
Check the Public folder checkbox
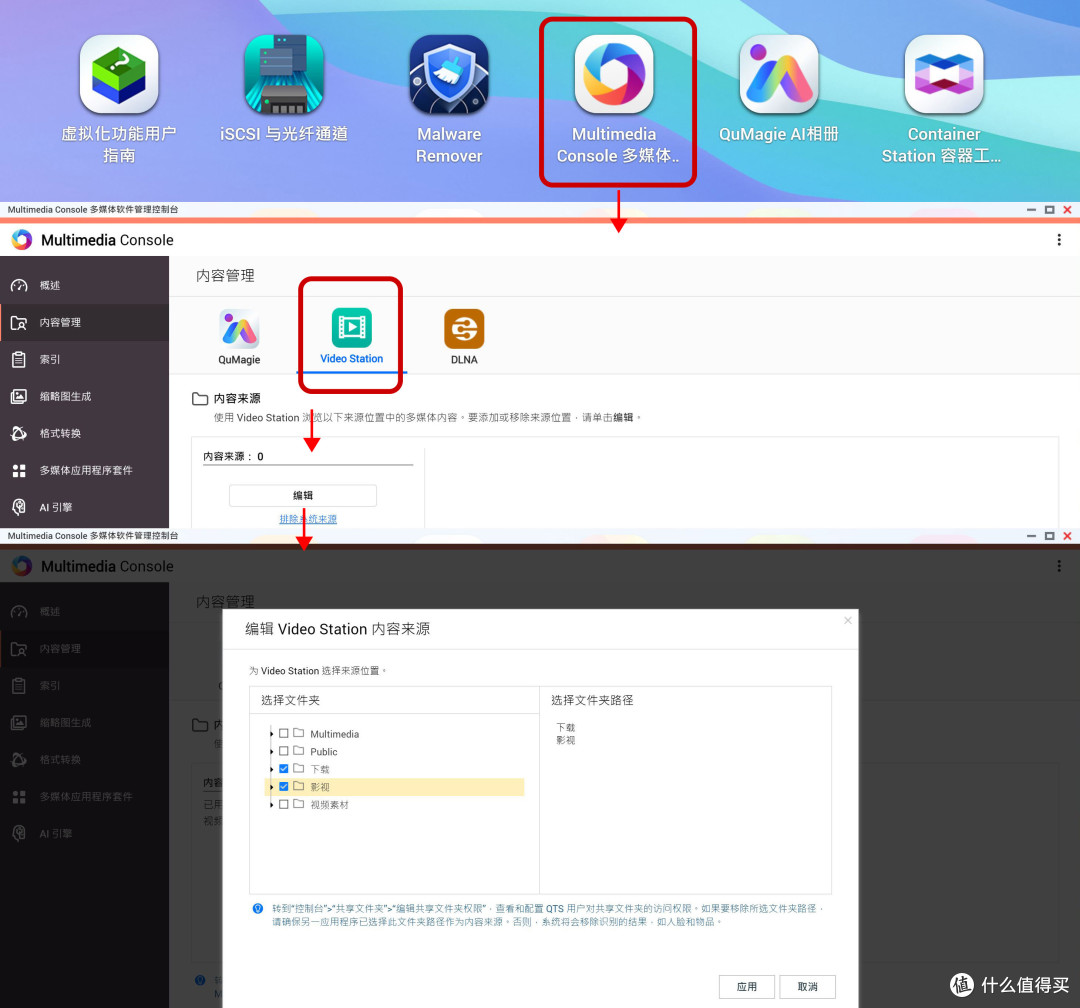[x=284, y=751]
